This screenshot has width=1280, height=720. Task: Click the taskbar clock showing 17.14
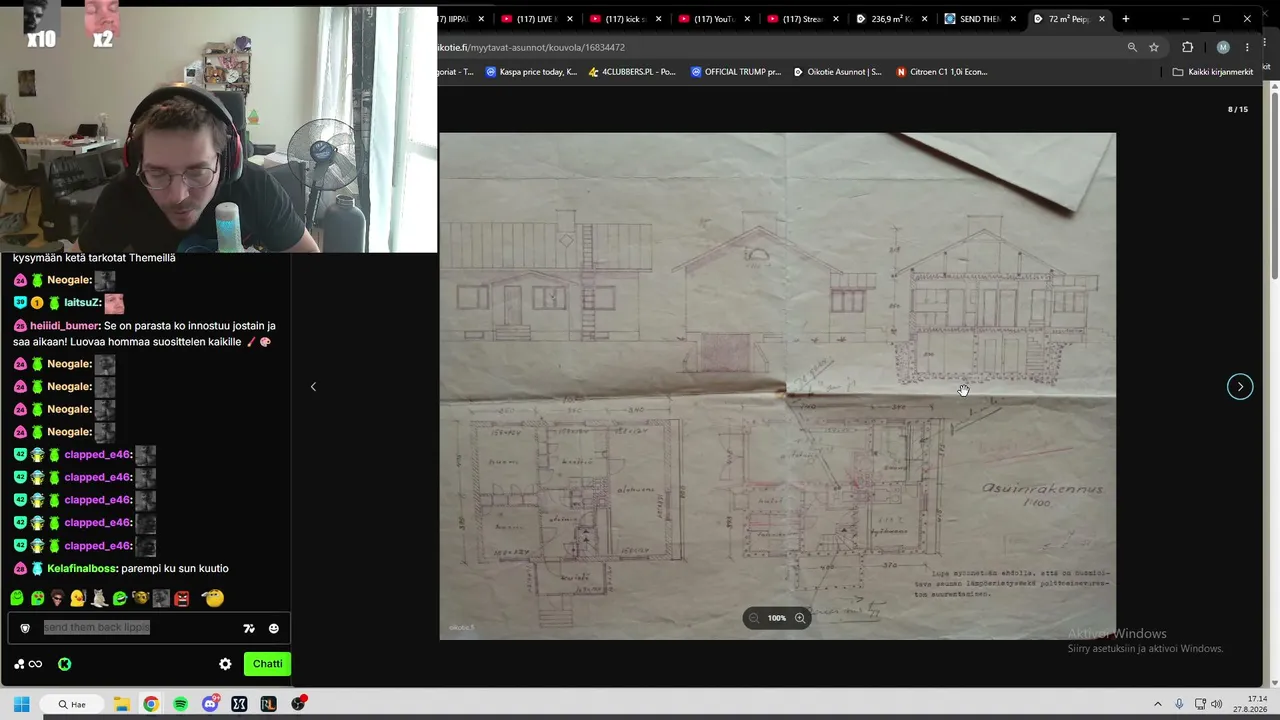[1251, 704]
